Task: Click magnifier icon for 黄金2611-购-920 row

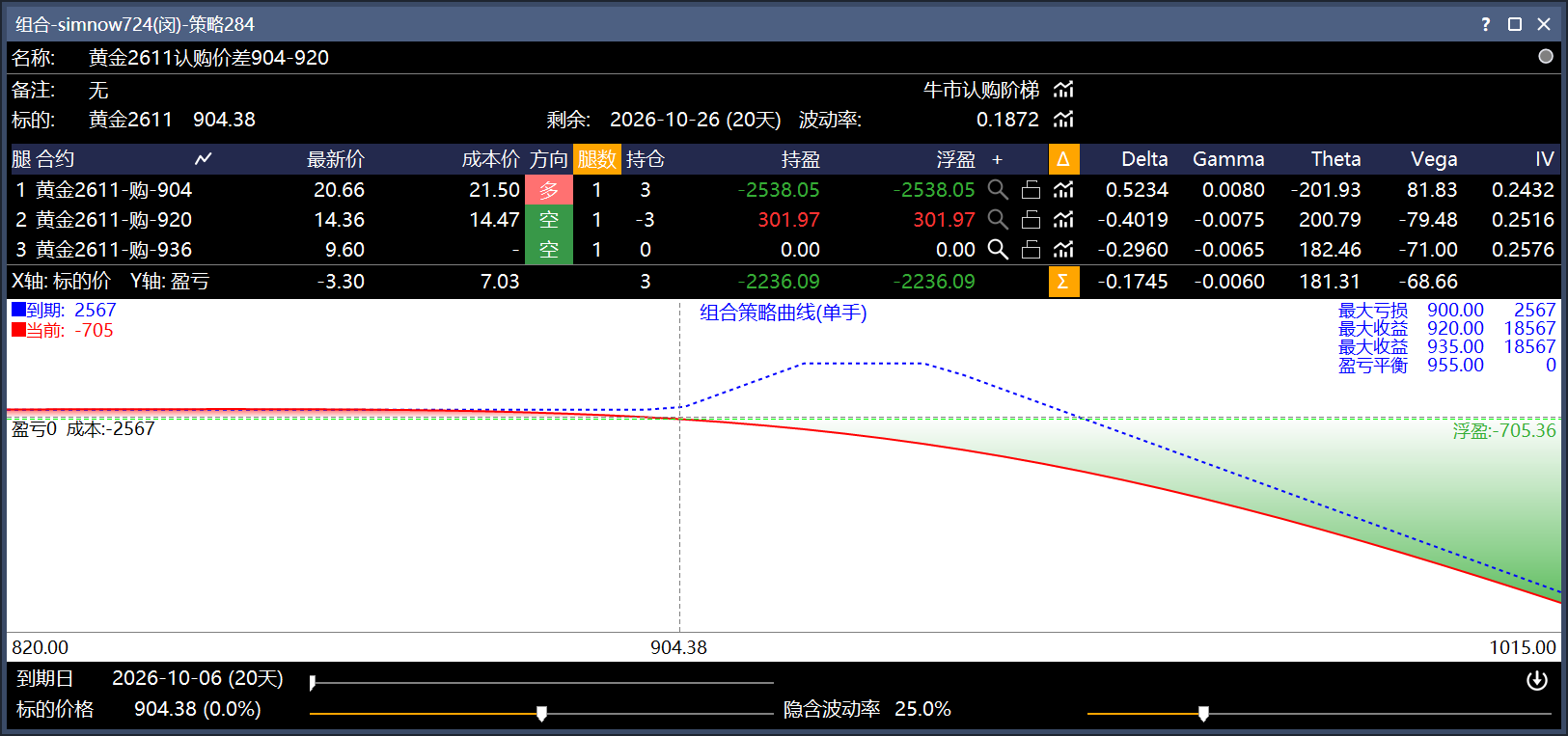Action: [x=999, y=220]
